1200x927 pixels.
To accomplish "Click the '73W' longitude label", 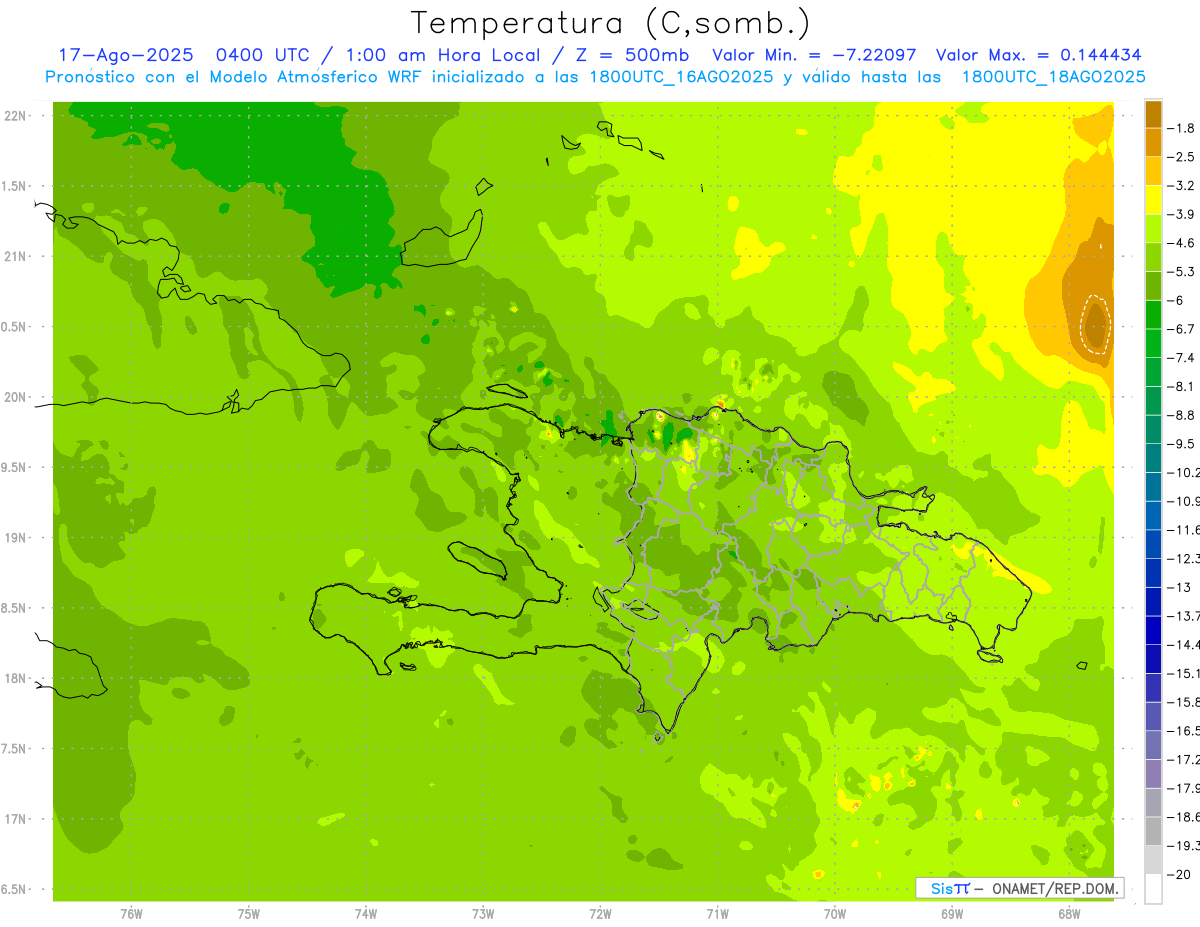I will 483,914.
